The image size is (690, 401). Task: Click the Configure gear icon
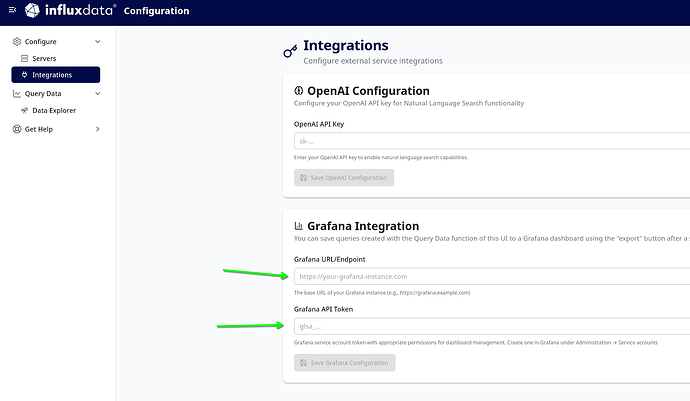pyautogui.click(x=16, y=42)
